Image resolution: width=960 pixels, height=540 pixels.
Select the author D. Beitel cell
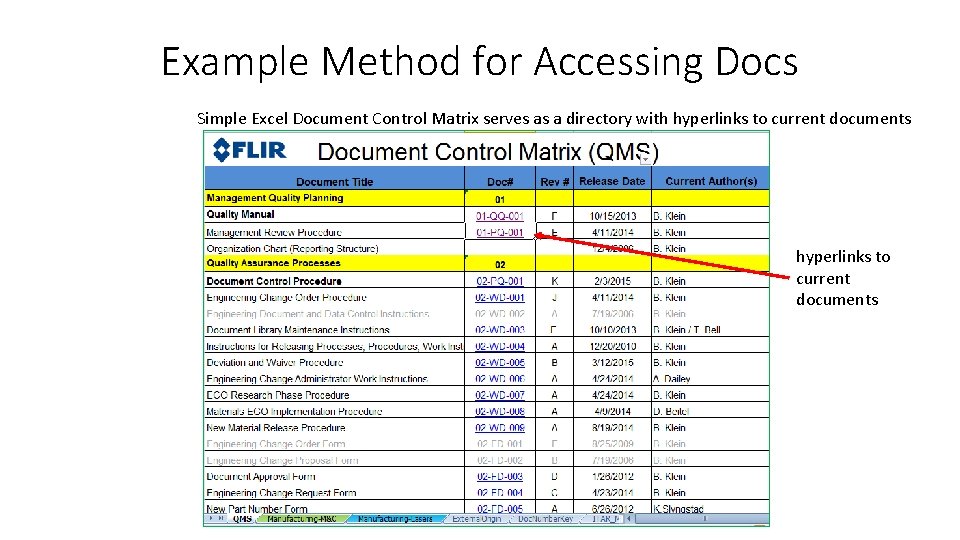point(711,411)
